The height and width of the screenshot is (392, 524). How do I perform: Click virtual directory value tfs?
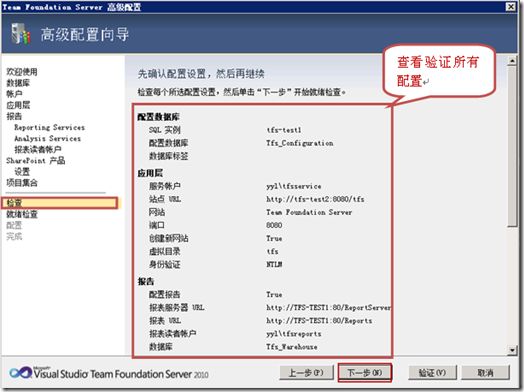272,251
